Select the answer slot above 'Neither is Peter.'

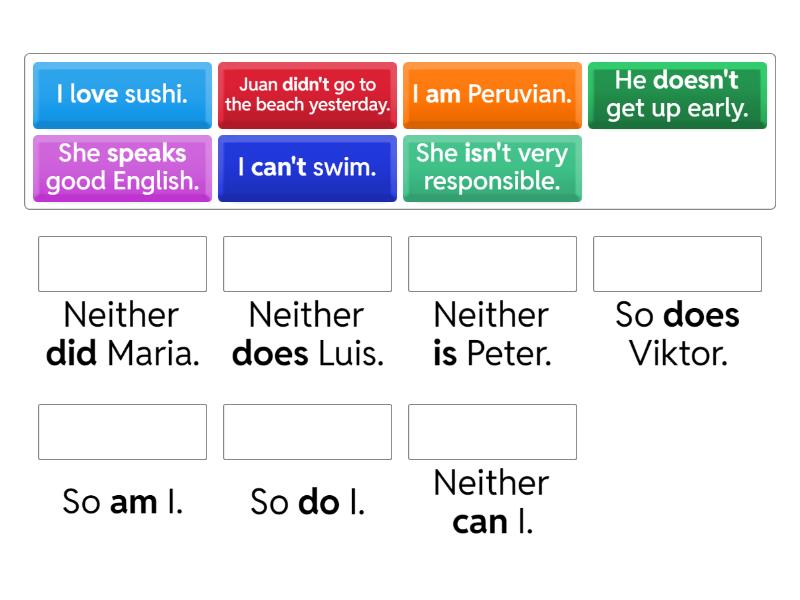pyautogui.click(x=492, y=264)
